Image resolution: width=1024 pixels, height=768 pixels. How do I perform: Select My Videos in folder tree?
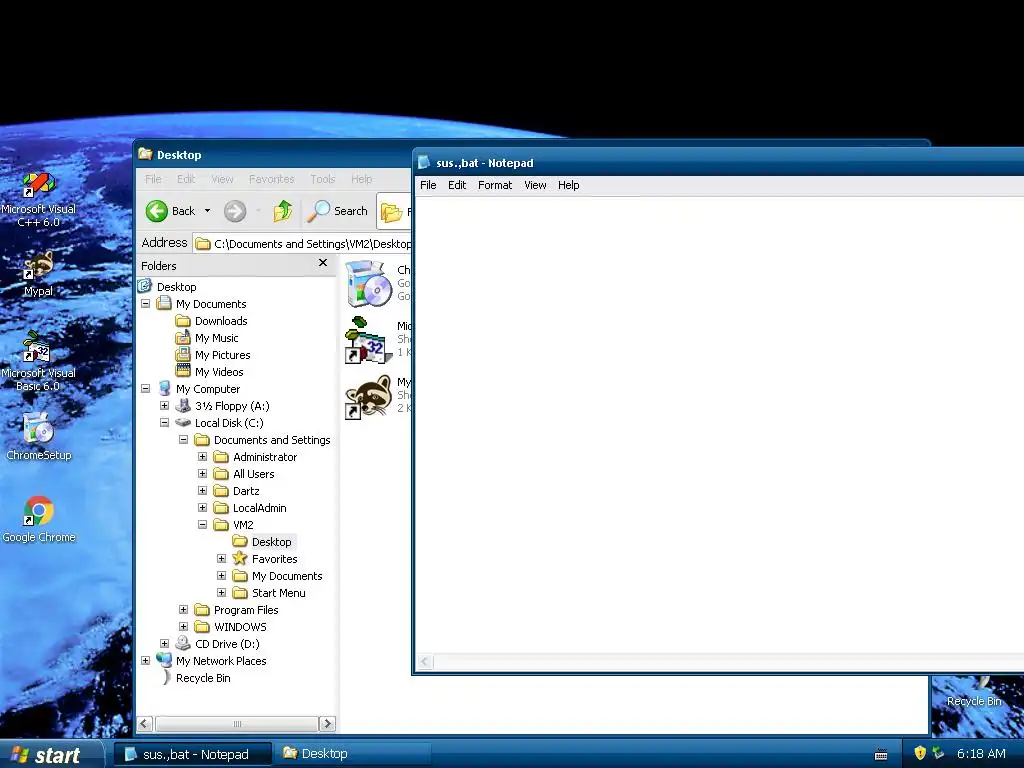pos(210,372)
